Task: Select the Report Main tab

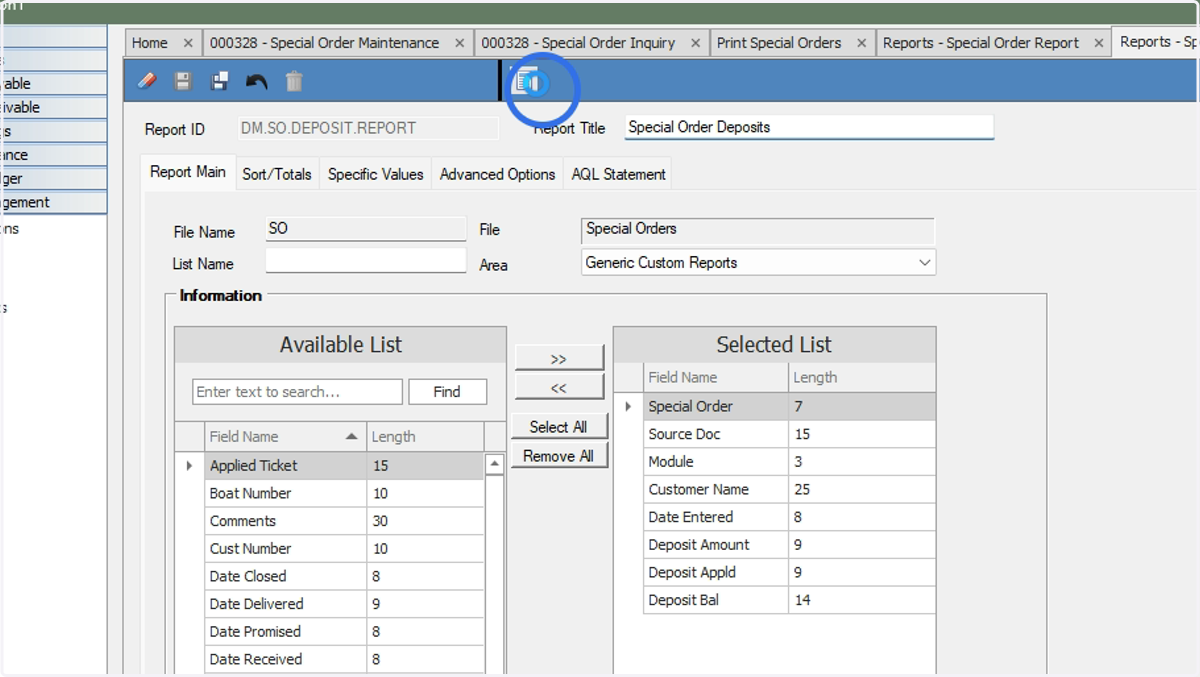Action: [x=188, y=172]
